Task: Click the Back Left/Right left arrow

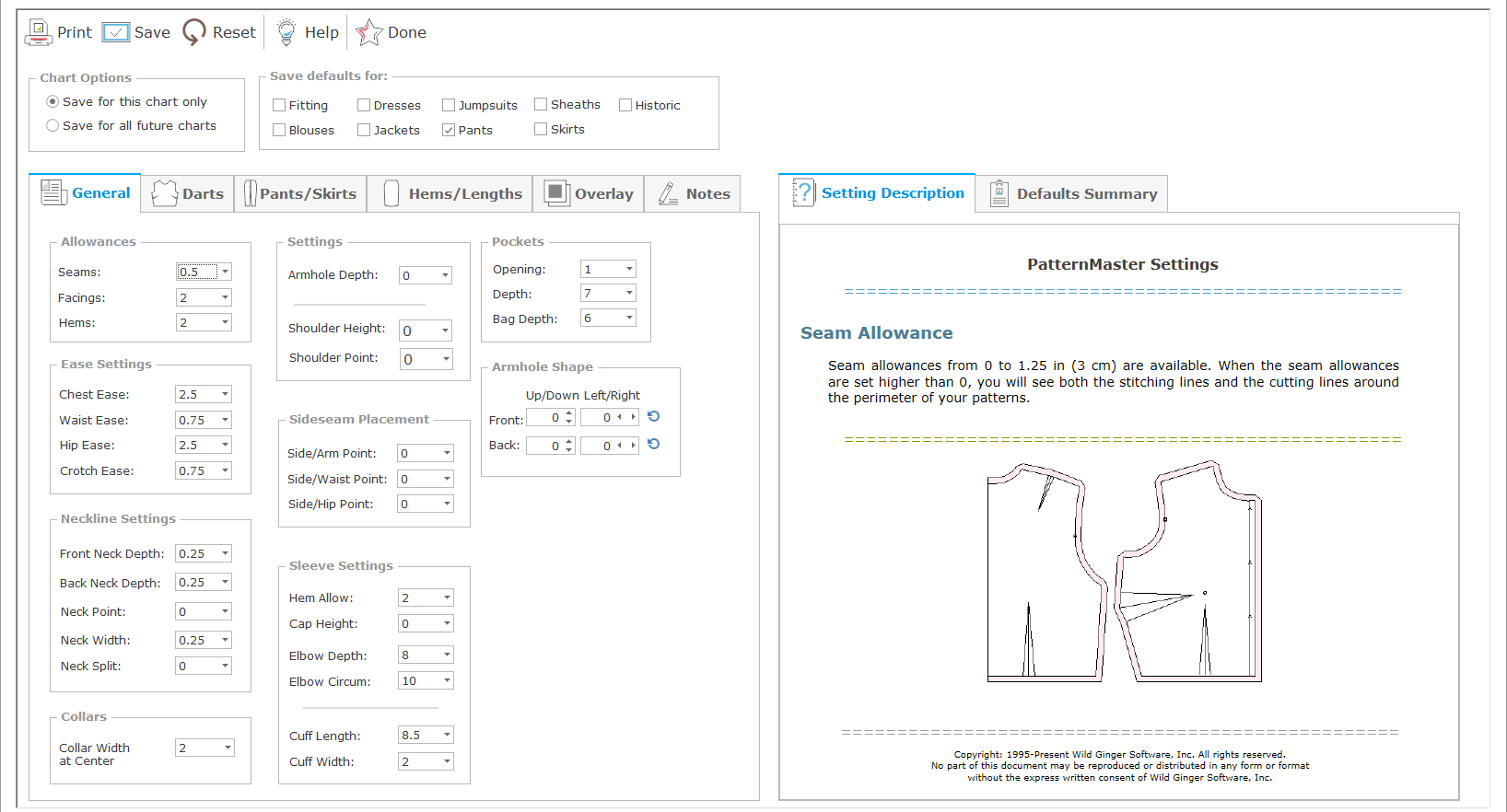Action: (620, 446)
